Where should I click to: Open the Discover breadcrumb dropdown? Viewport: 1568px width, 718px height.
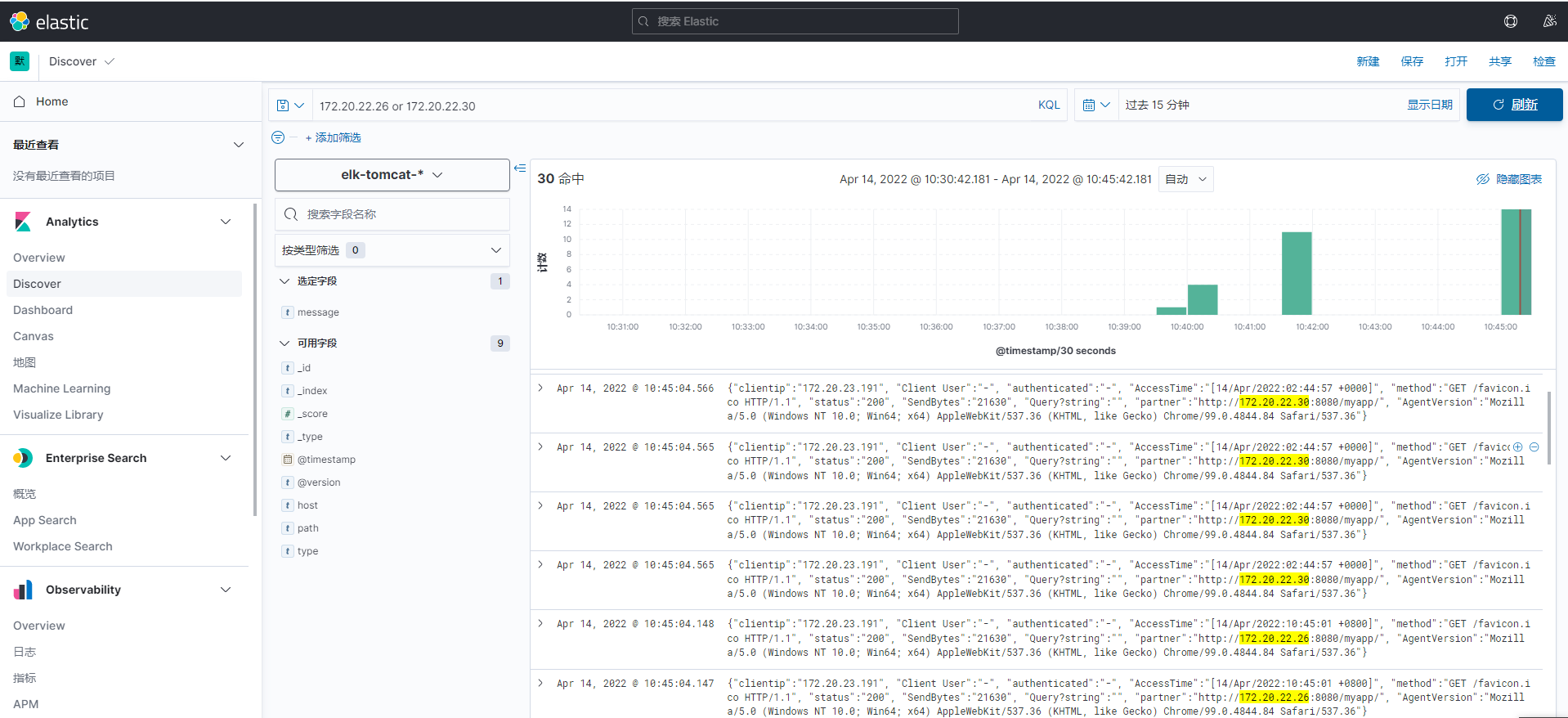pyautogui.click(x=82, y=61)
